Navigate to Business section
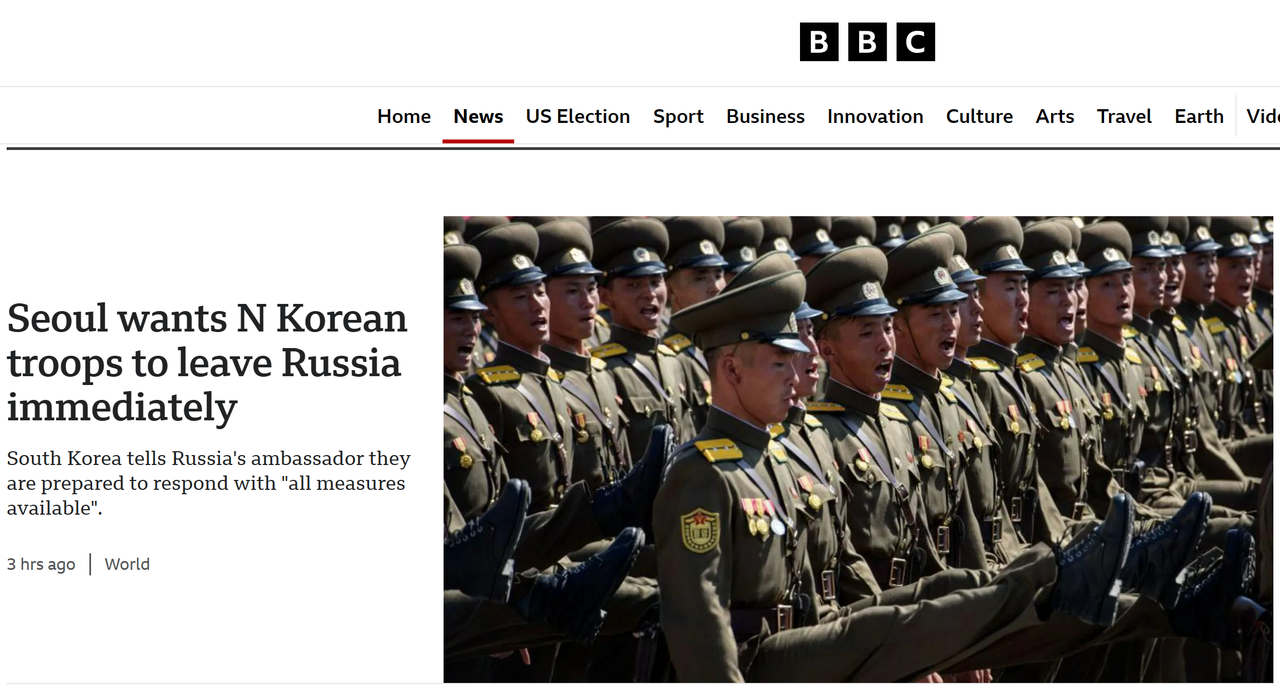 coord(765,116)
